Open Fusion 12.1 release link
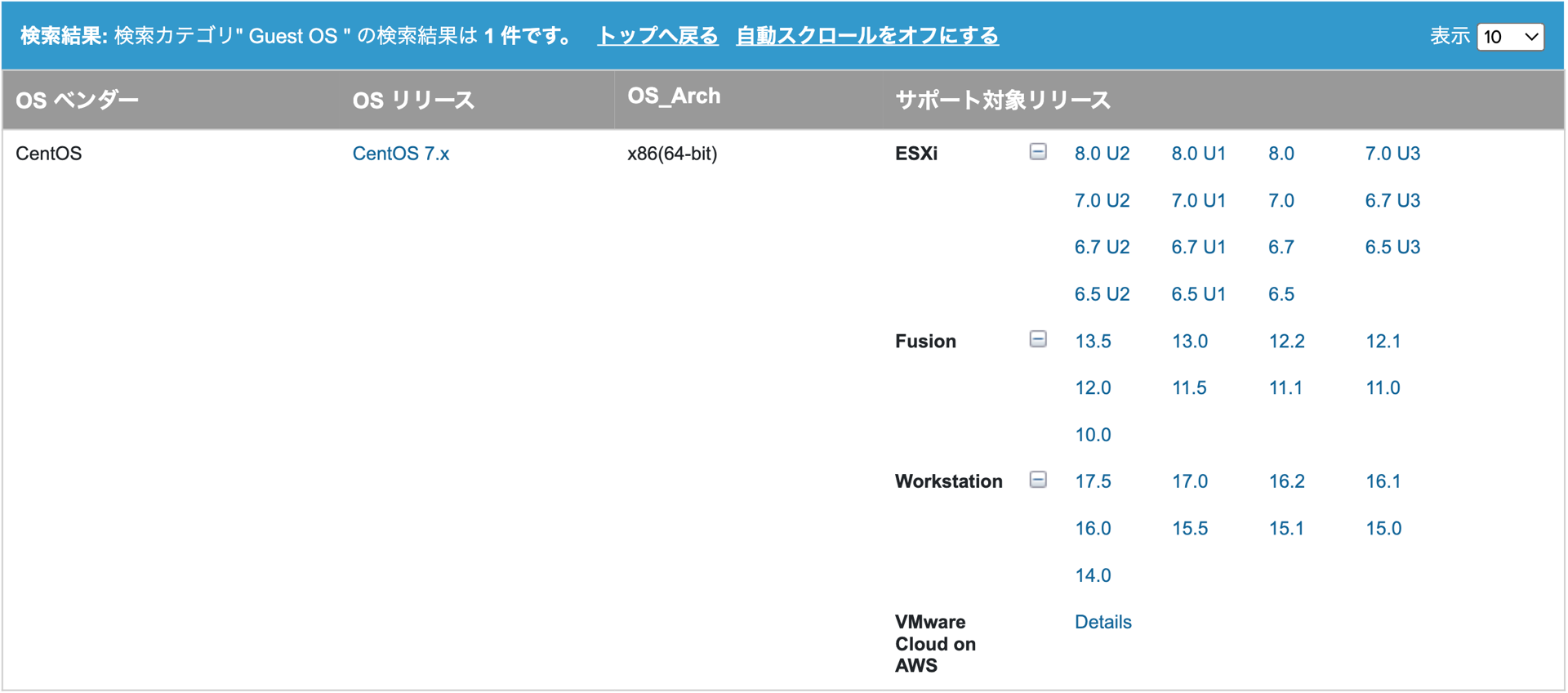 click(1383, 341)
